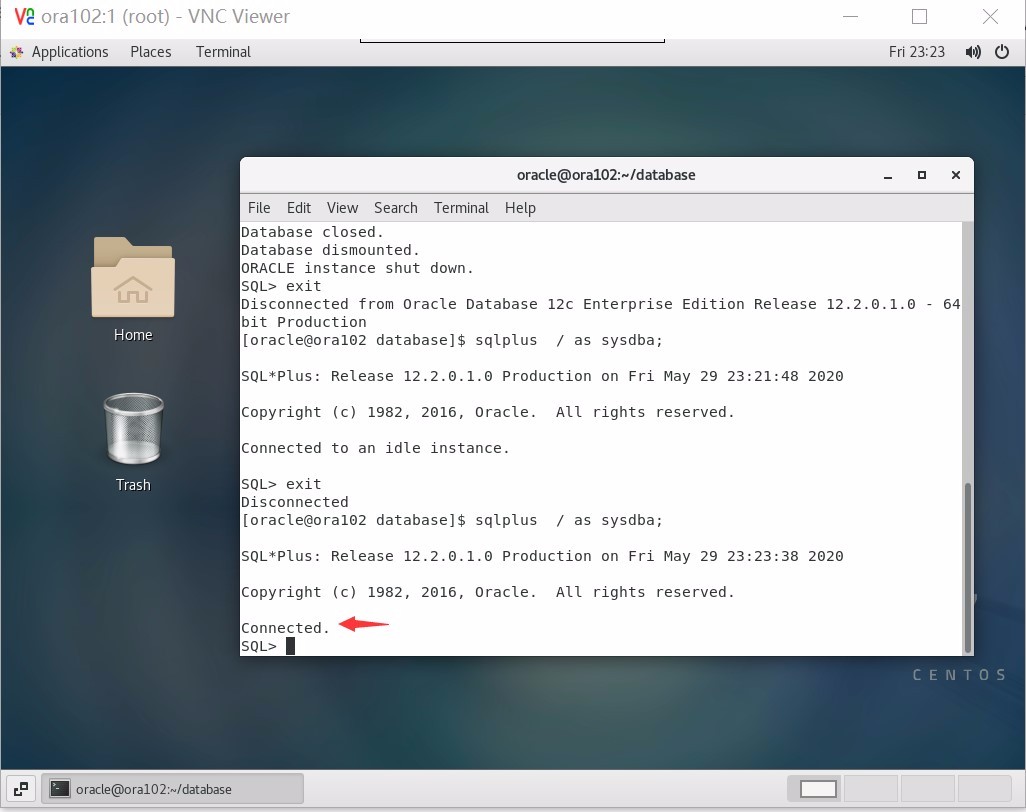This screenshot has width=1026, height=812.
Task: Click 'Connected to an idle instance.' text
Action: coord(375,448)
